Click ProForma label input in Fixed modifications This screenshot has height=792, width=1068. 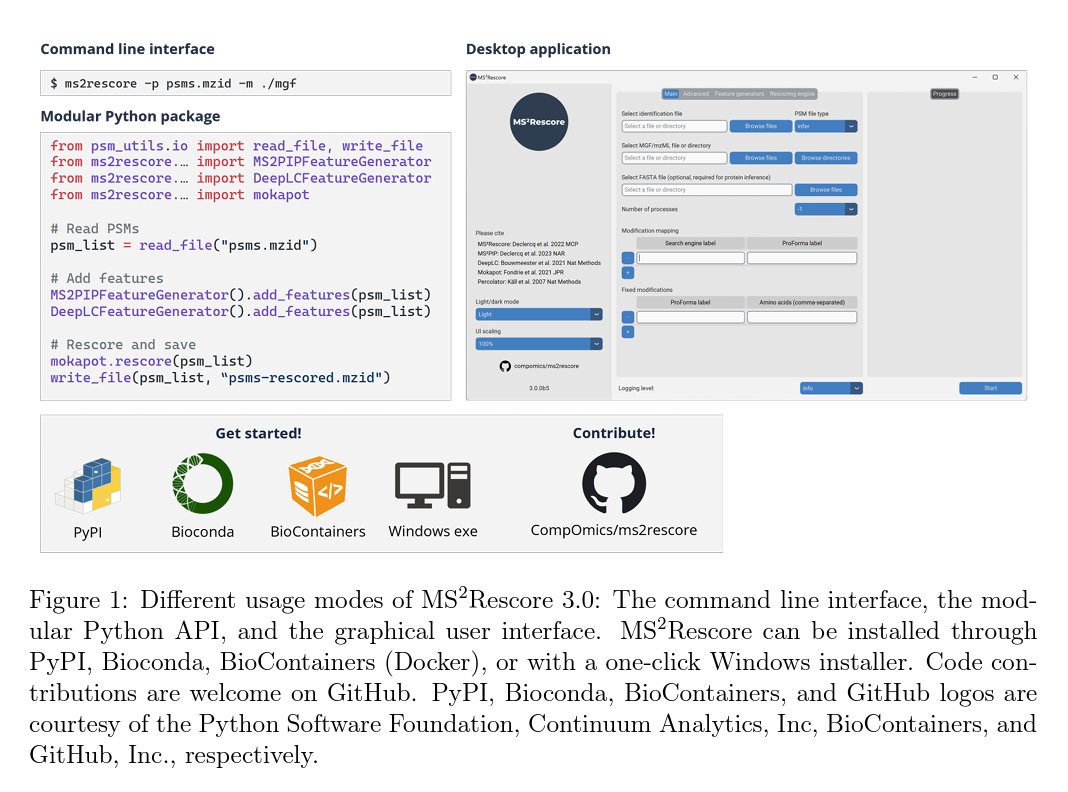coord(691,317)
